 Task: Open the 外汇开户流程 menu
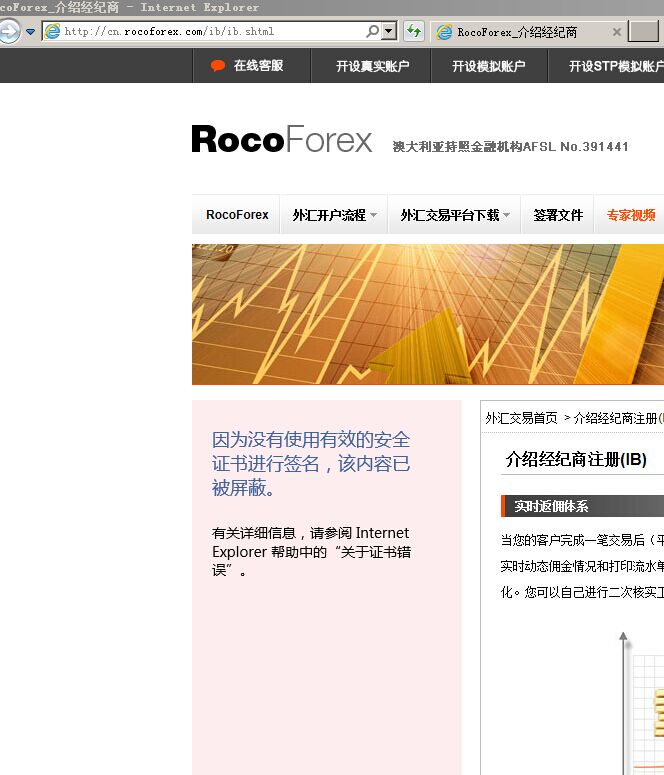click(329, 215)
